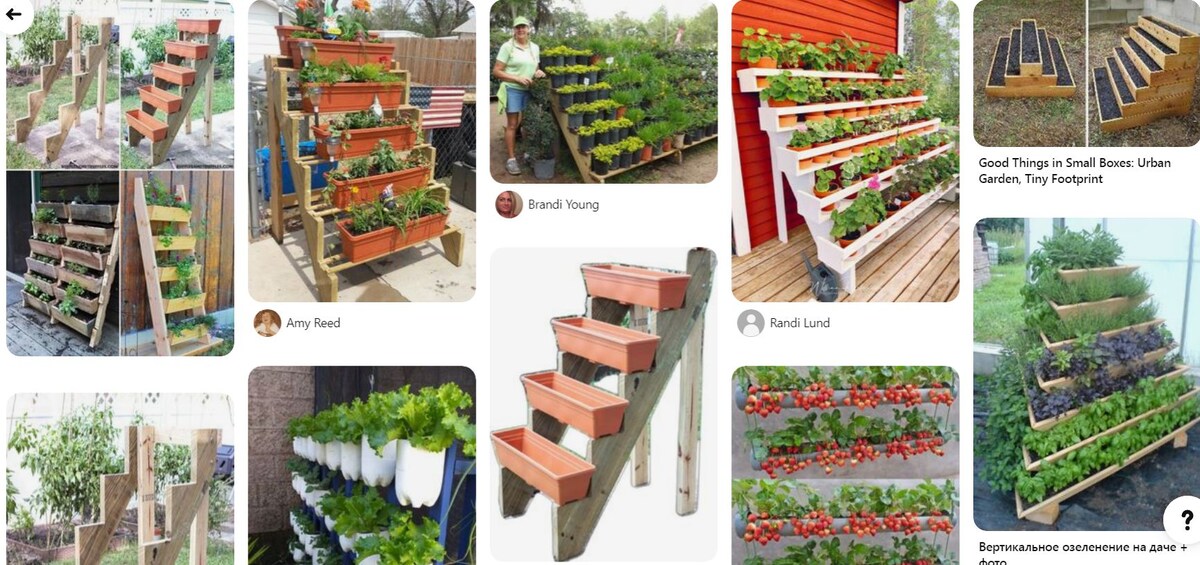Viewport: 1200px width, 565px height.
Task: Visit the Brandi Young profile name
Action: tap(563, 204)
